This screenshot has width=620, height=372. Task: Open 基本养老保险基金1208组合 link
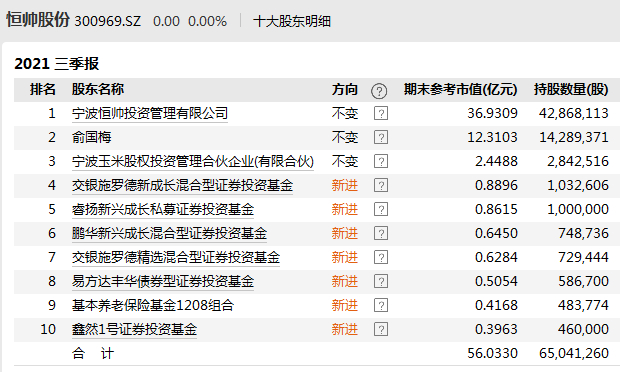click(x=153, y=305)
